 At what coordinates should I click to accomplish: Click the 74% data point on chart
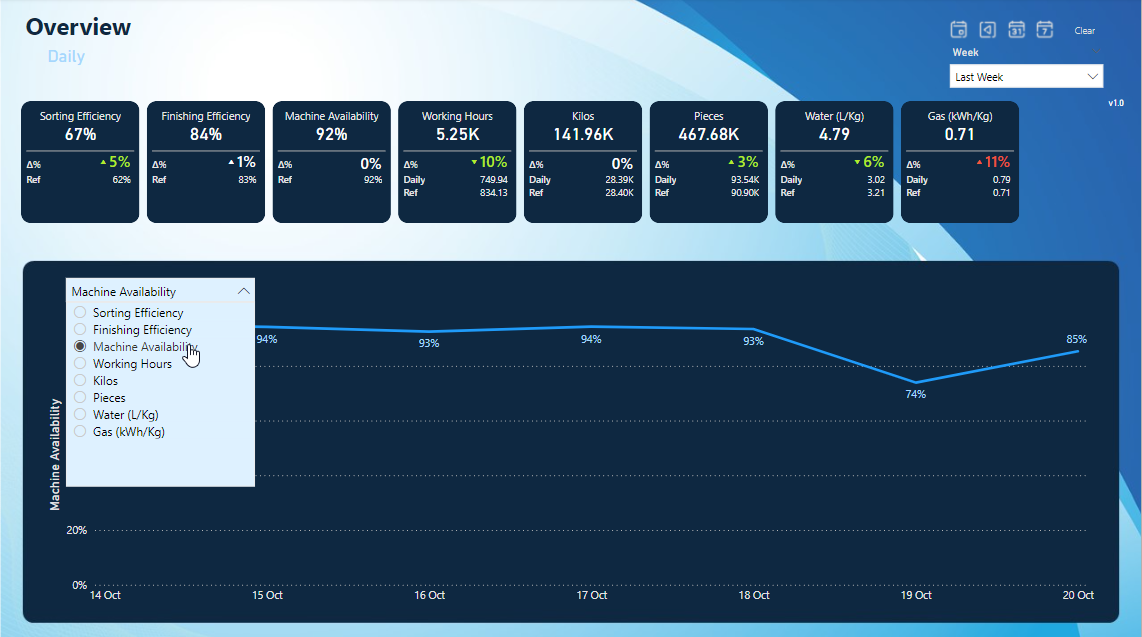[916, 382]
